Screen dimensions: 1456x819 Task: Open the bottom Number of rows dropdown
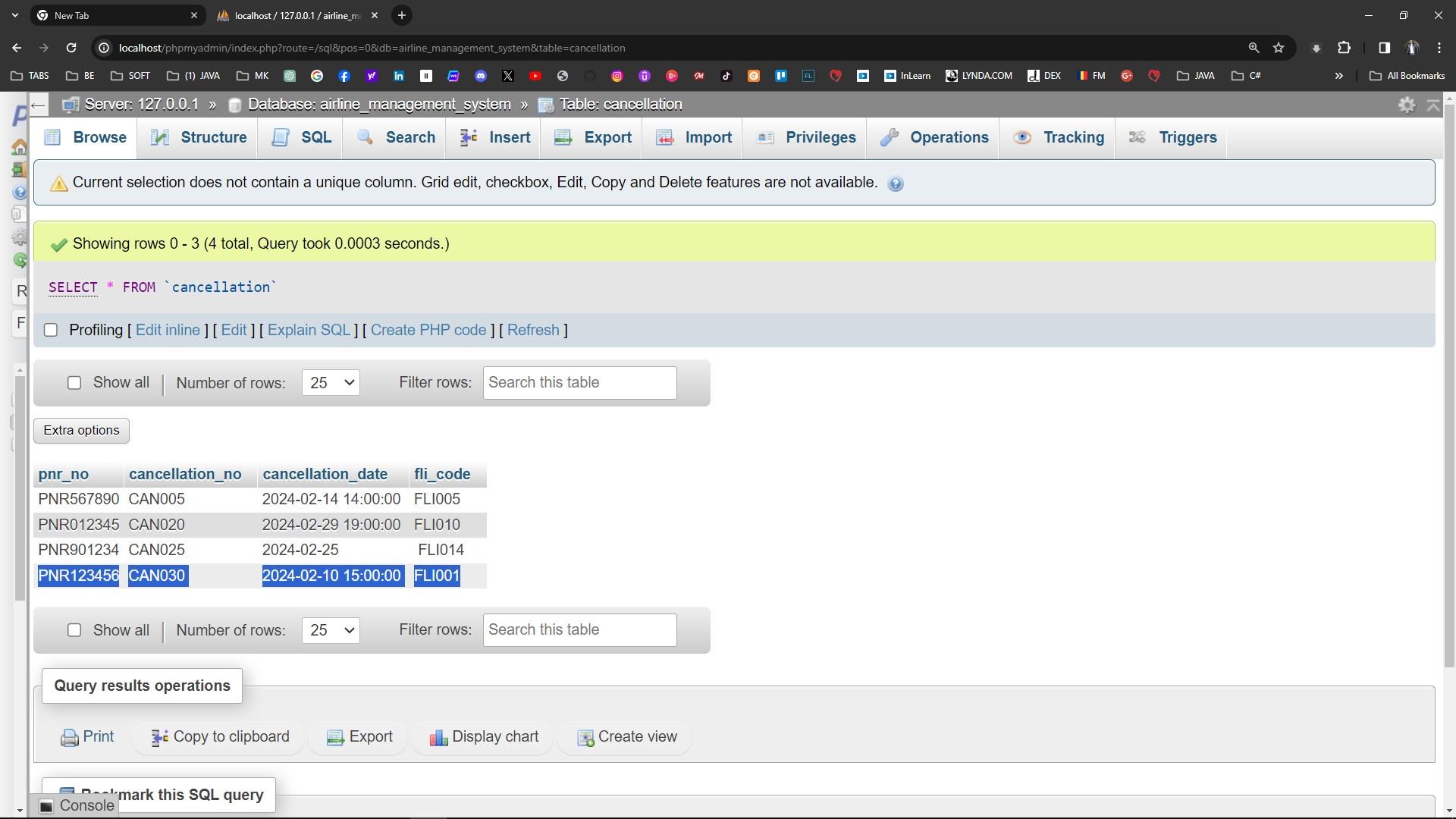tap(331, 630)
